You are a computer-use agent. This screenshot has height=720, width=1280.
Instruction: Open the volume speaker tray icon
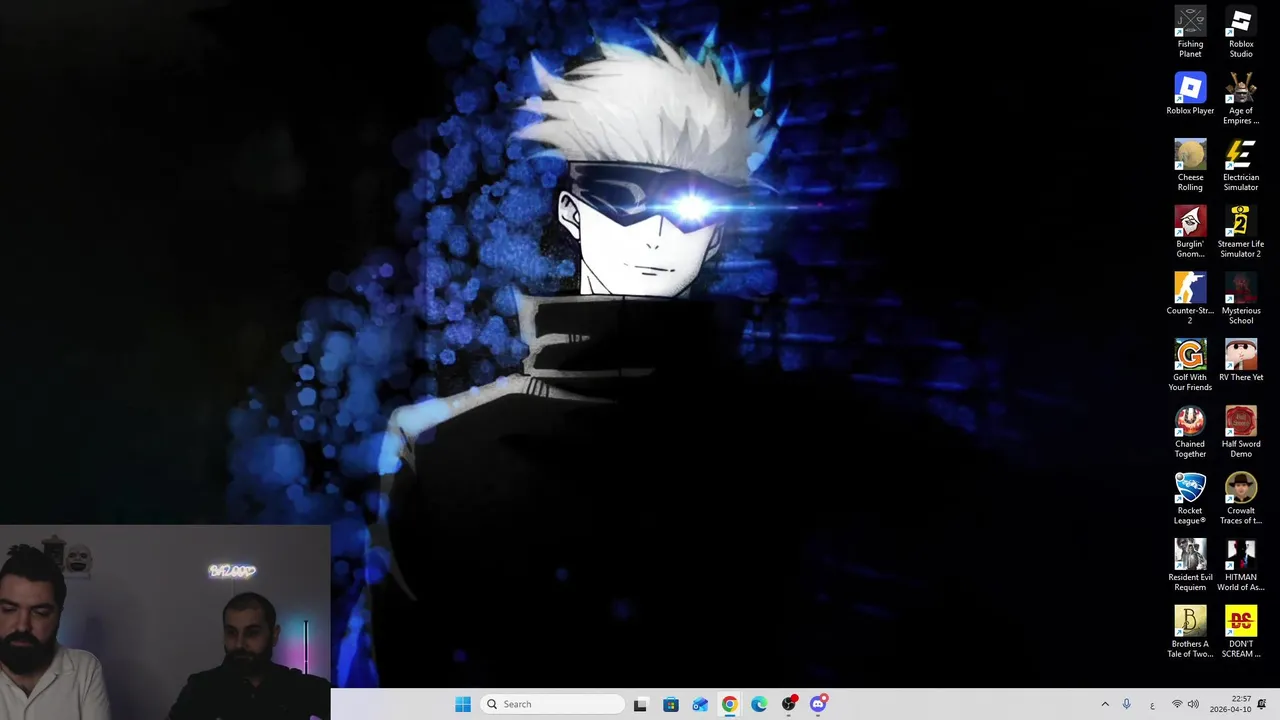pos(1193,704)
